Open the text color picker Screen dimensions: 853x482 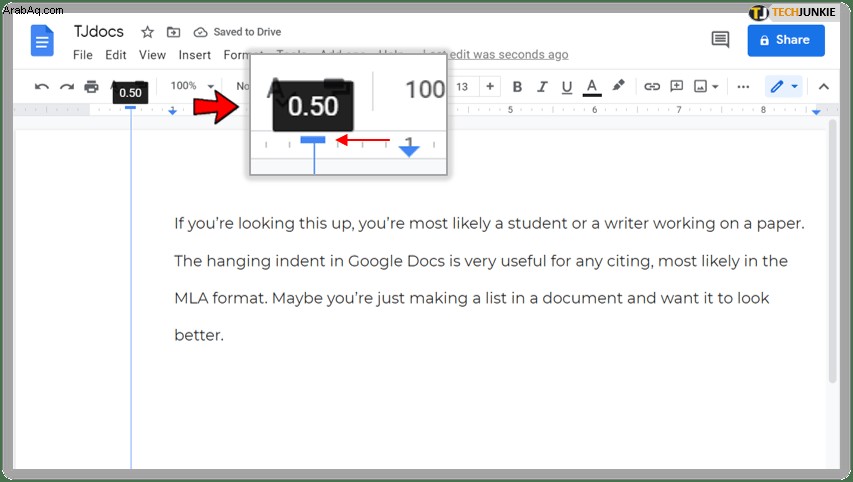pos(592,87)
